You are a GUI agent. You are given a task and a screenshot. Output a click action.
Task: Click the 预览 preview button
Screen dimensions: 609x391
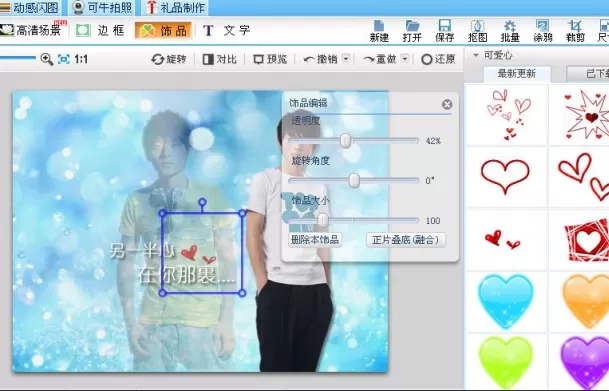tap(270, 59)
